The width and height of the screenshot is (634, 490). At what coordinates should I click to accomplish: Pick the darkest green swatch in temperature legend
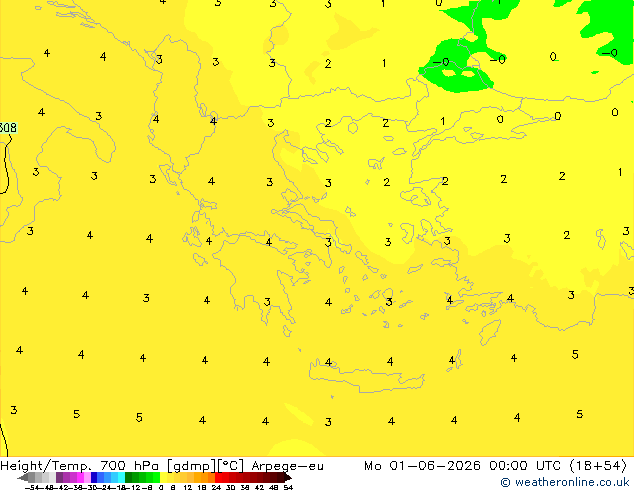(129, 477)
